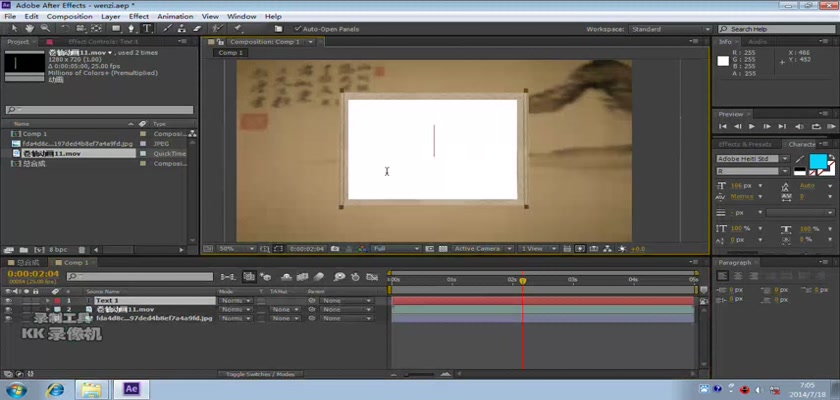Create new folder in Project panel
Screen dimensions: 840x400
click(x=24, y=250)
